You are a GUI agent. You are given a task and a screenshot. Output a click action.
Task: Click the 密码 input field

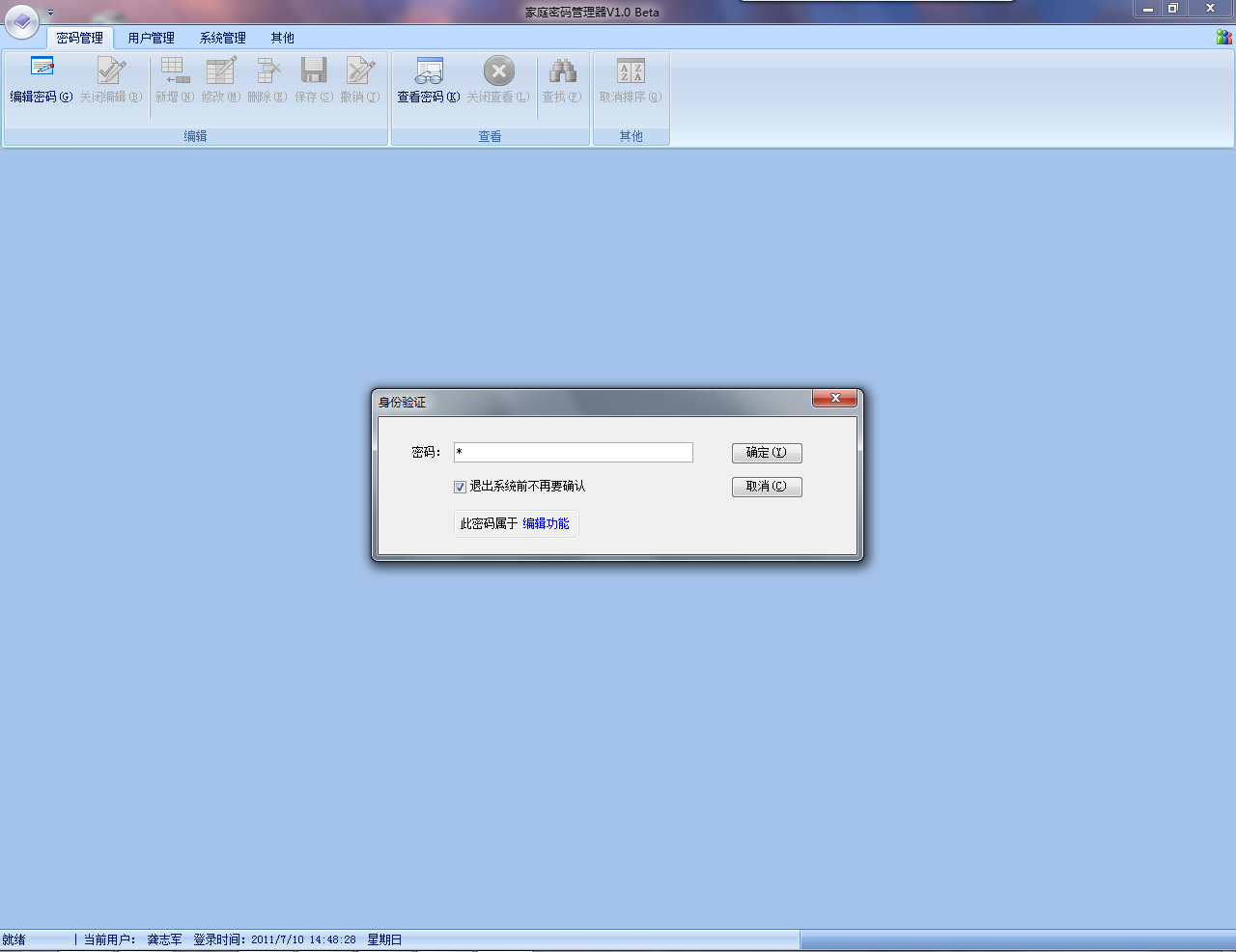(x=574, y=452)
